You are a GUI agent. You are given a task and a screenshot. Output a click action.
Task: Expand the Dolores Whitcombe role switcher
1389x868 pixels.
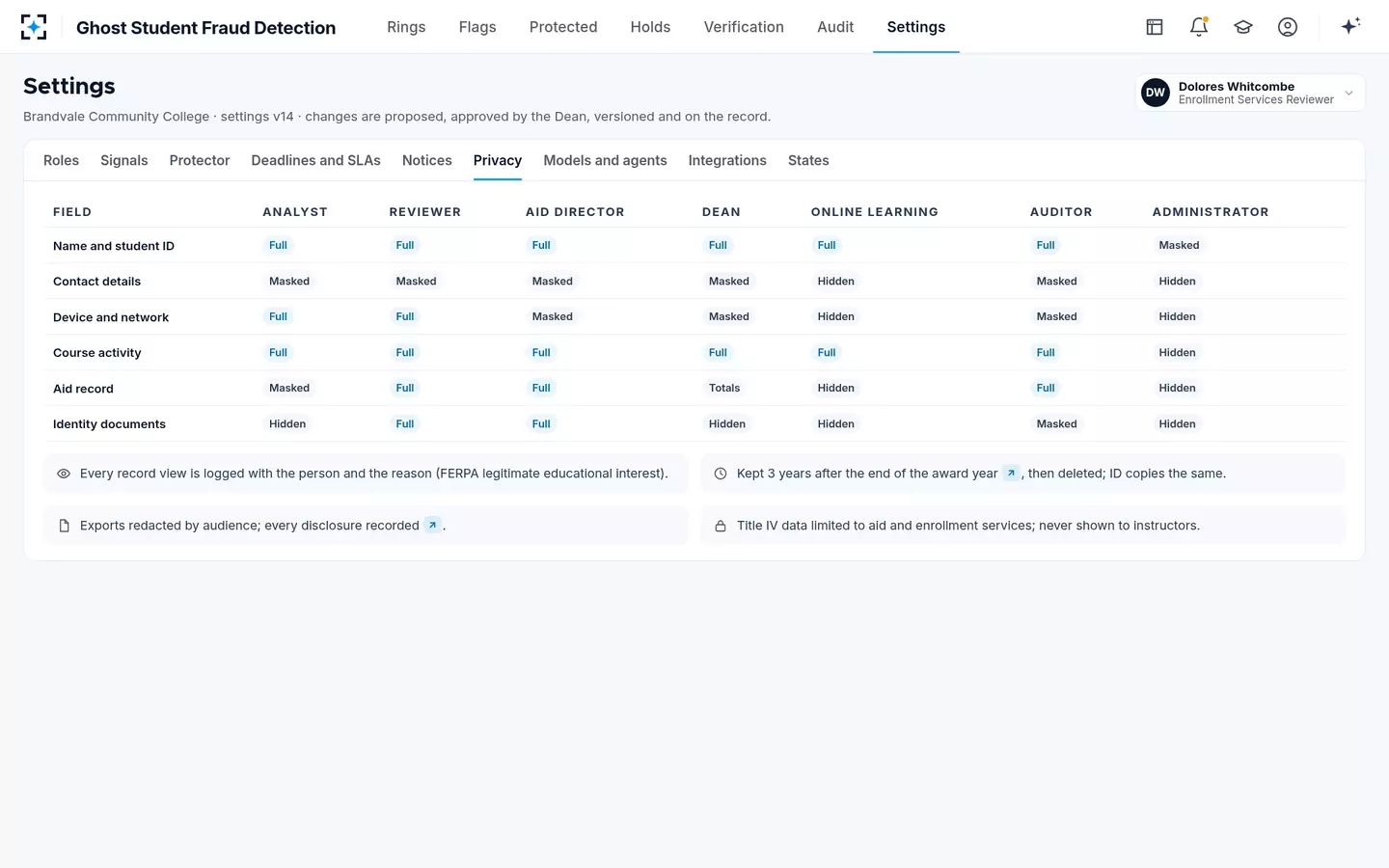pyautogui.click(x=1250, y=93)
